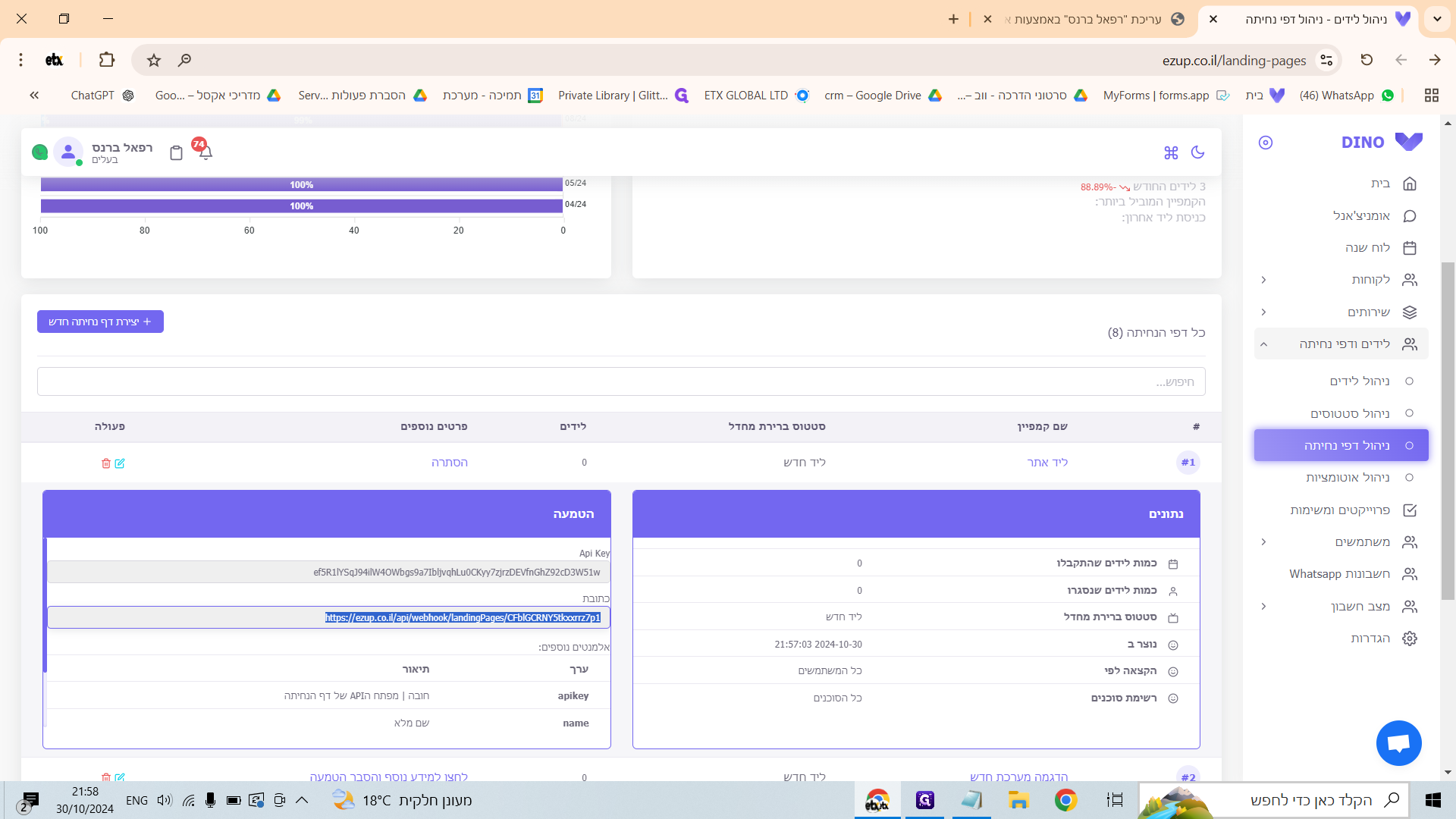Click the Api Key field

click(x=328, y=572)
